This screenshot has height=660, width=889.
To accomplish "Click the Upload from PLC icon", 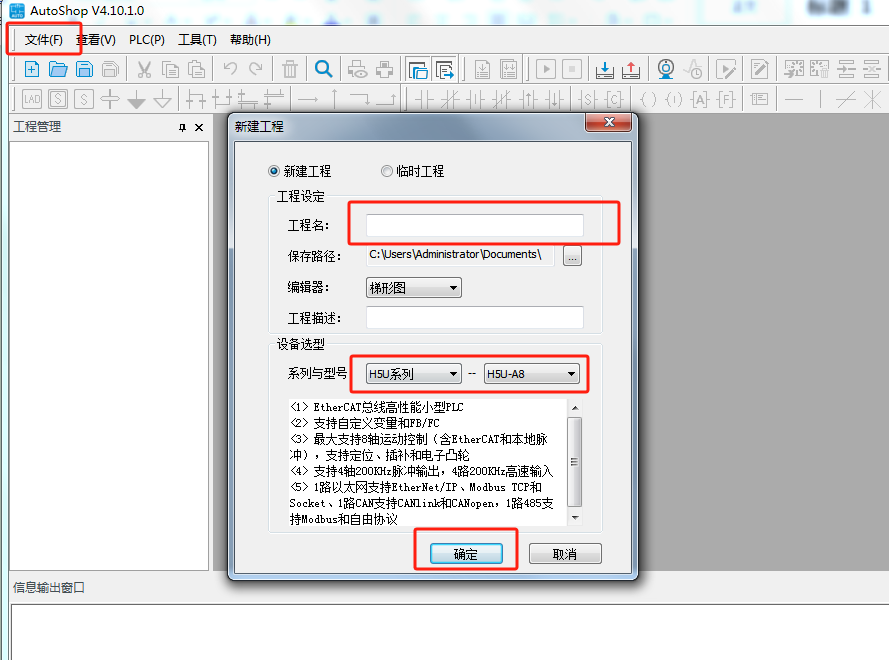I will click(x=630, y=69).
